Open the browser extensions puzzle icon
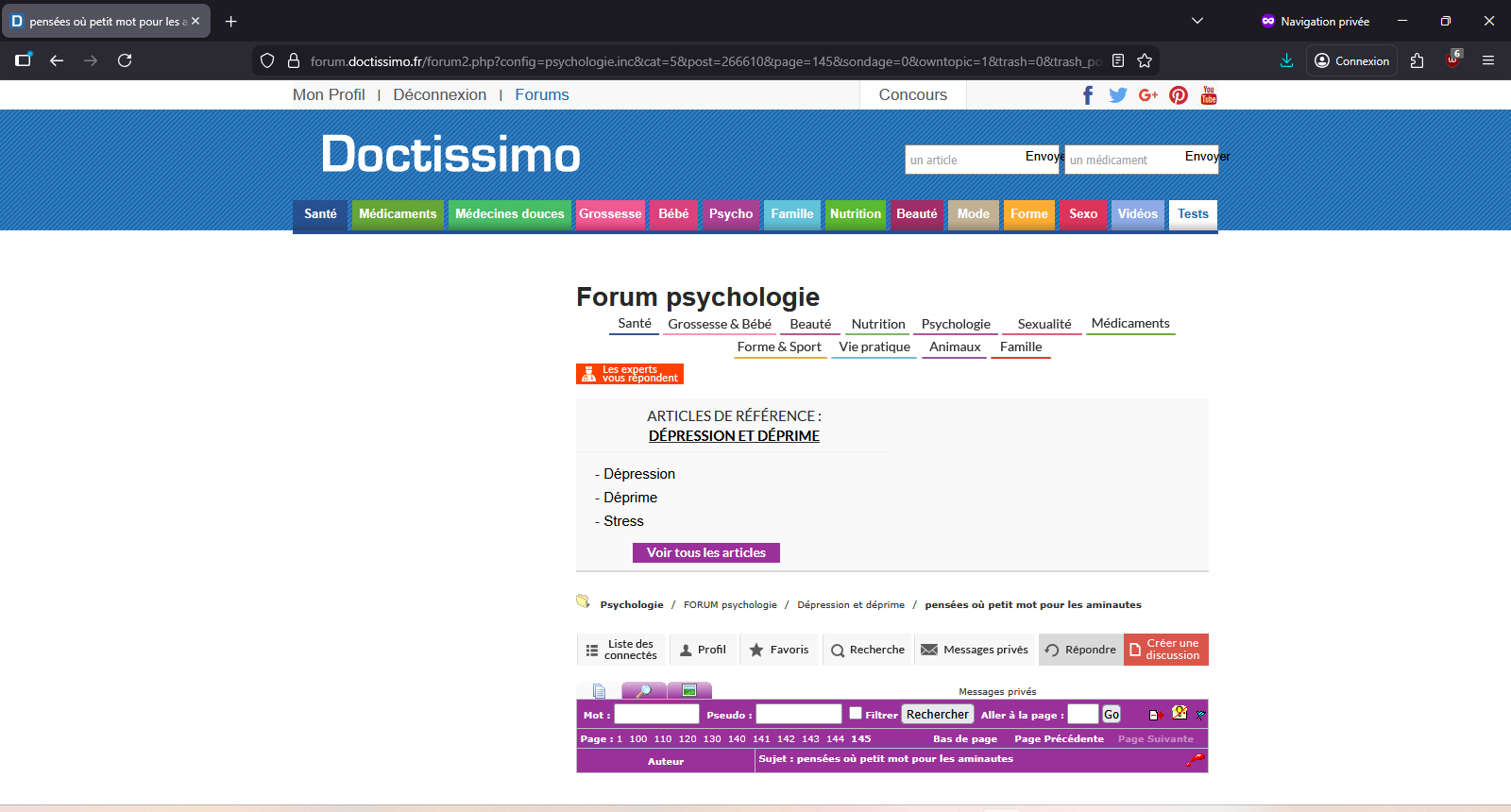 tap(1417, 60)
